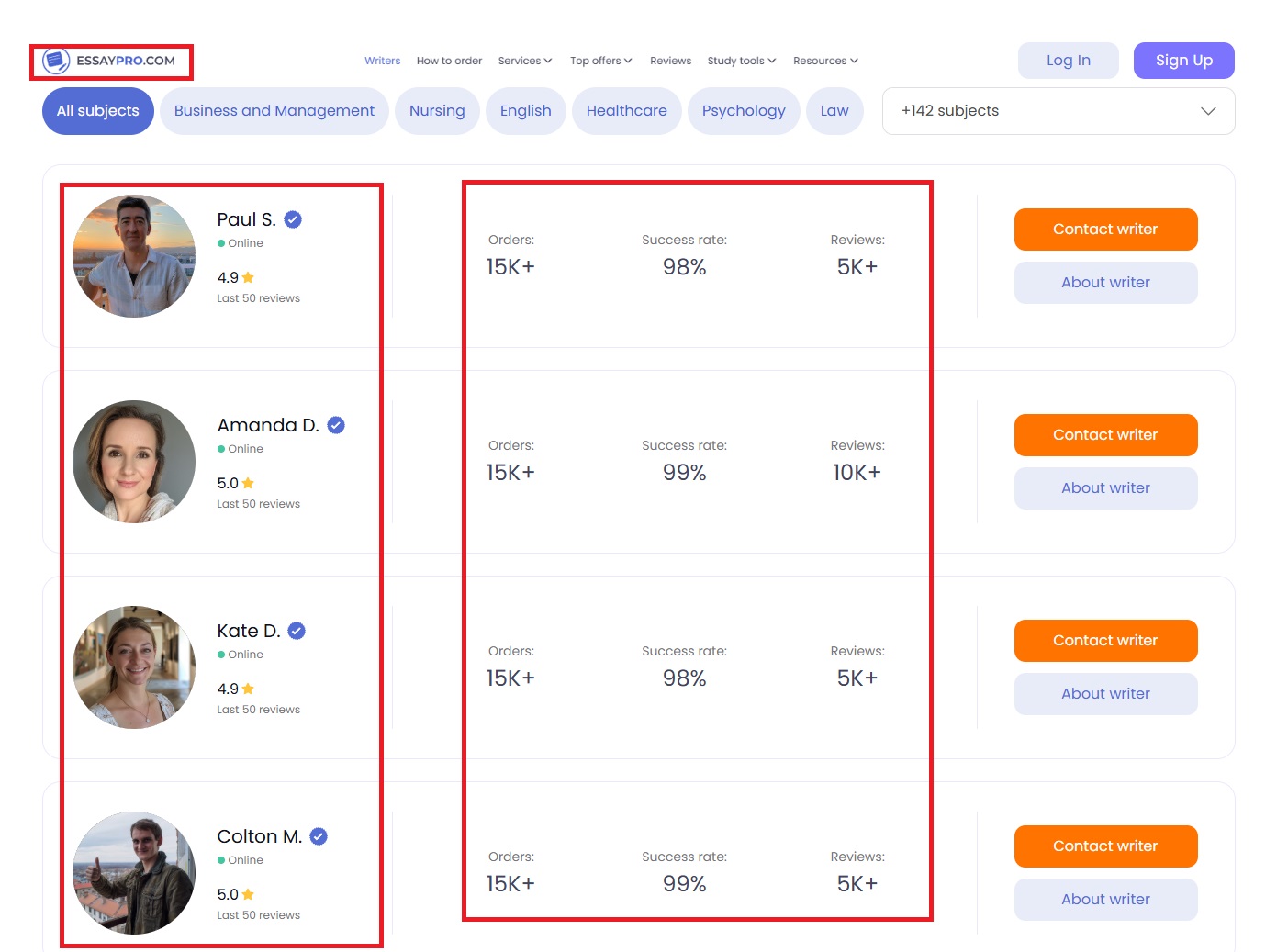This screenshot has height=952, width=1288.
Task: Expand the Study tools menu
Action: 741,61
